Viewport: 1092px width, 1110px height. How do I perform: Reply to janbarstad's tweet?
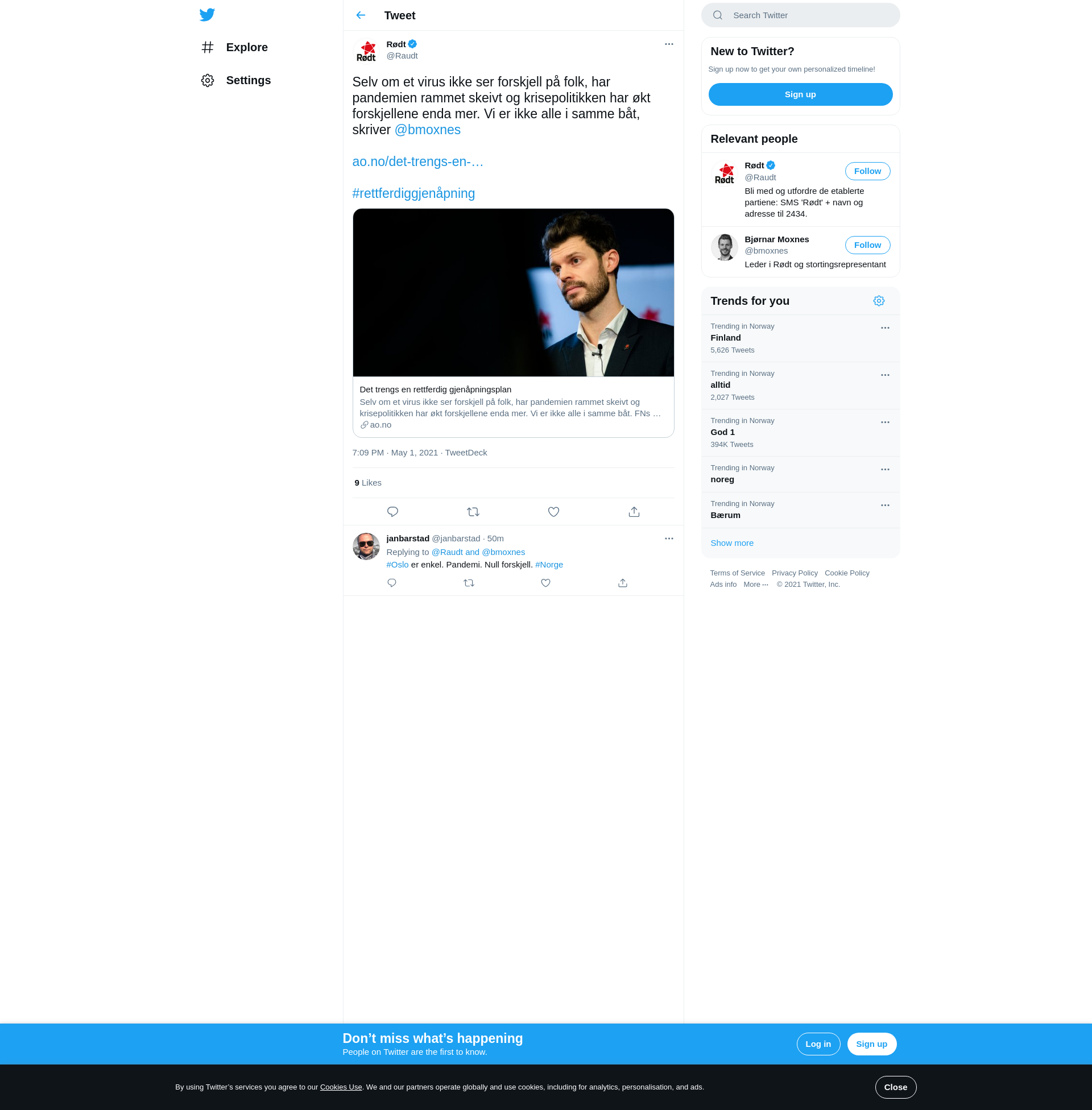click(x=392, y=583)
